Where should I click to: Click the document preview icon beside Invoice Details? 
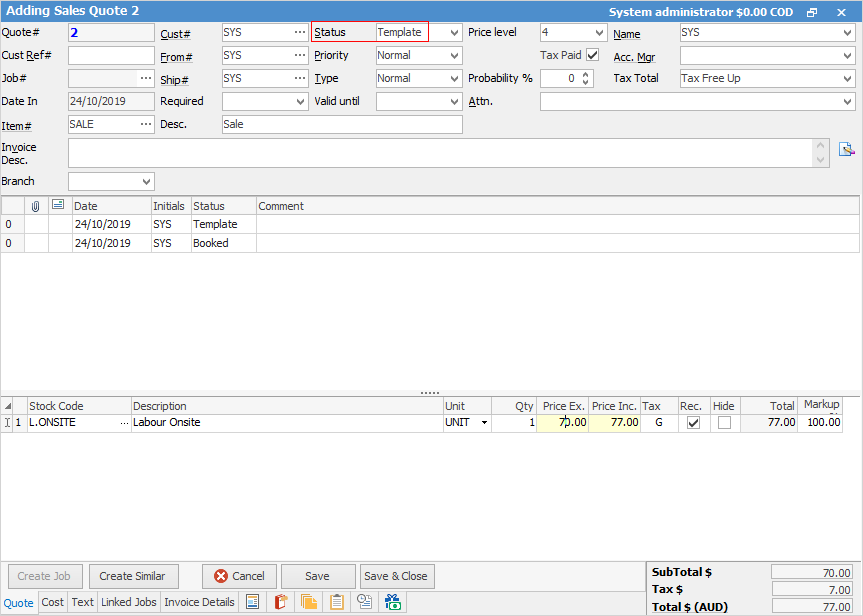click(253, 602)
